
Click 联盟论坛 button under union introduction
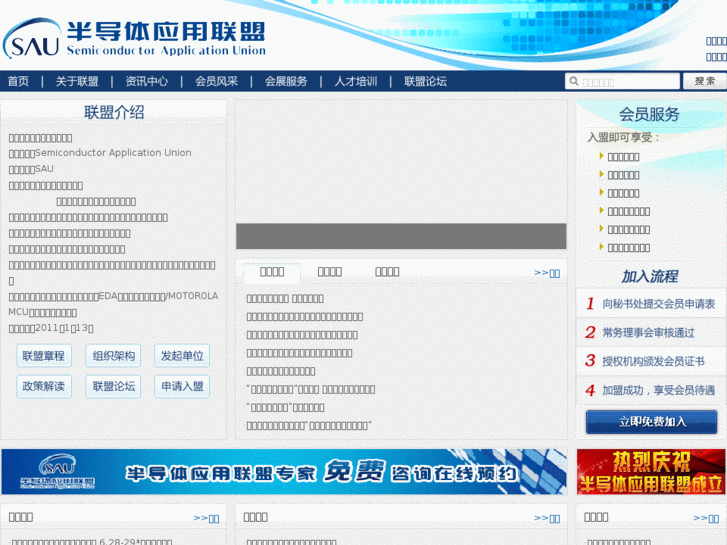pyautogui.click(x=113, y=386)
